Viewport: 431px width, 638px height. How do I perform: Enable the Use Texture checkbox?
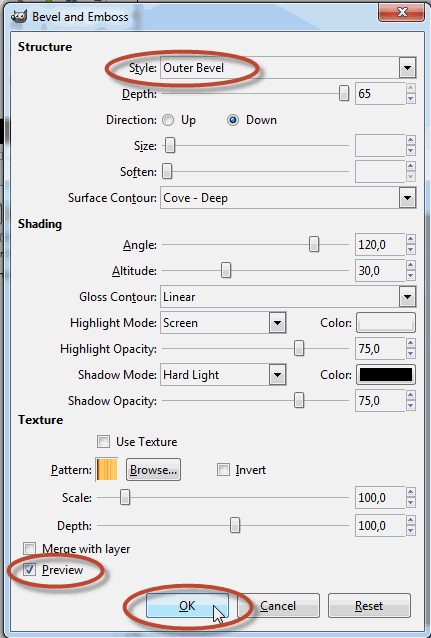click(x=103, y=441)
